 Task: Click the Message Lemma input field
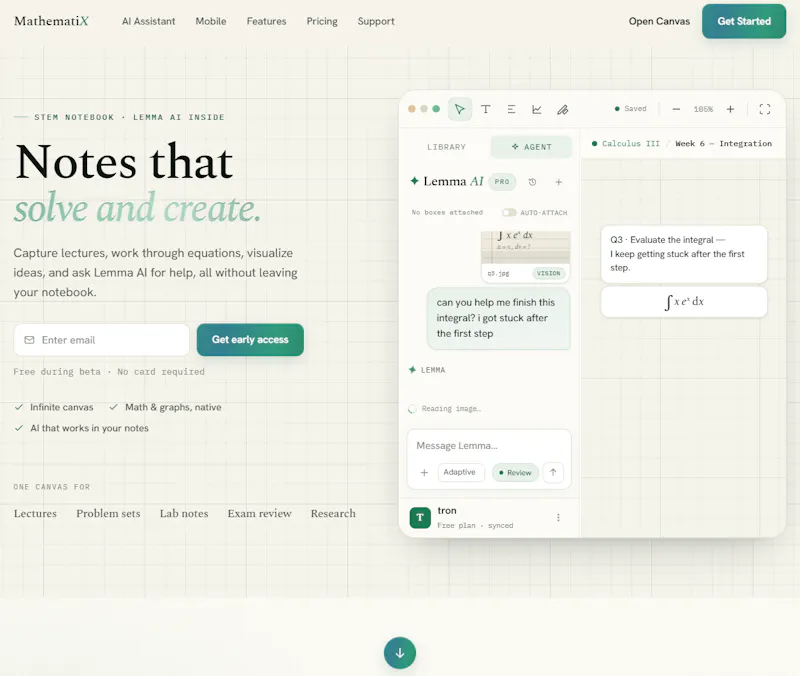coord(489,446)
